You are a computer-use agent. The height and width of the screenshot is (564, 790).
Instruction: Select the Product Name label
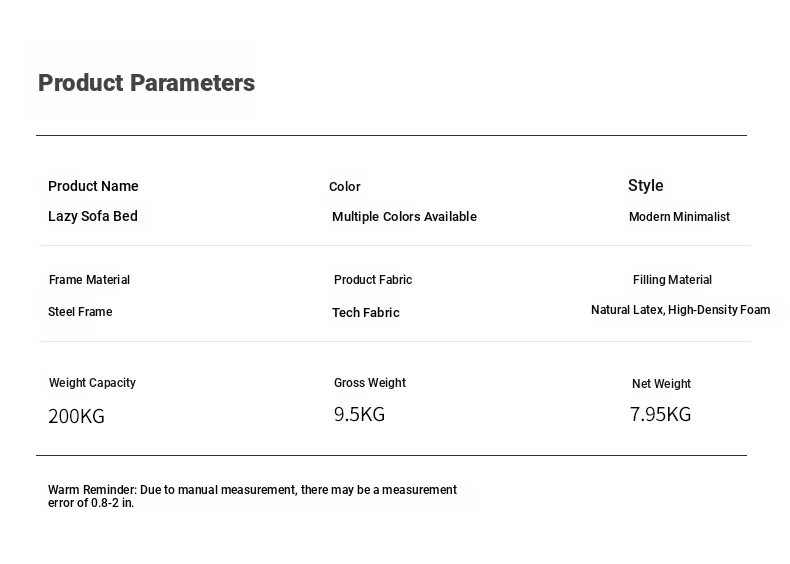[93, 186]
